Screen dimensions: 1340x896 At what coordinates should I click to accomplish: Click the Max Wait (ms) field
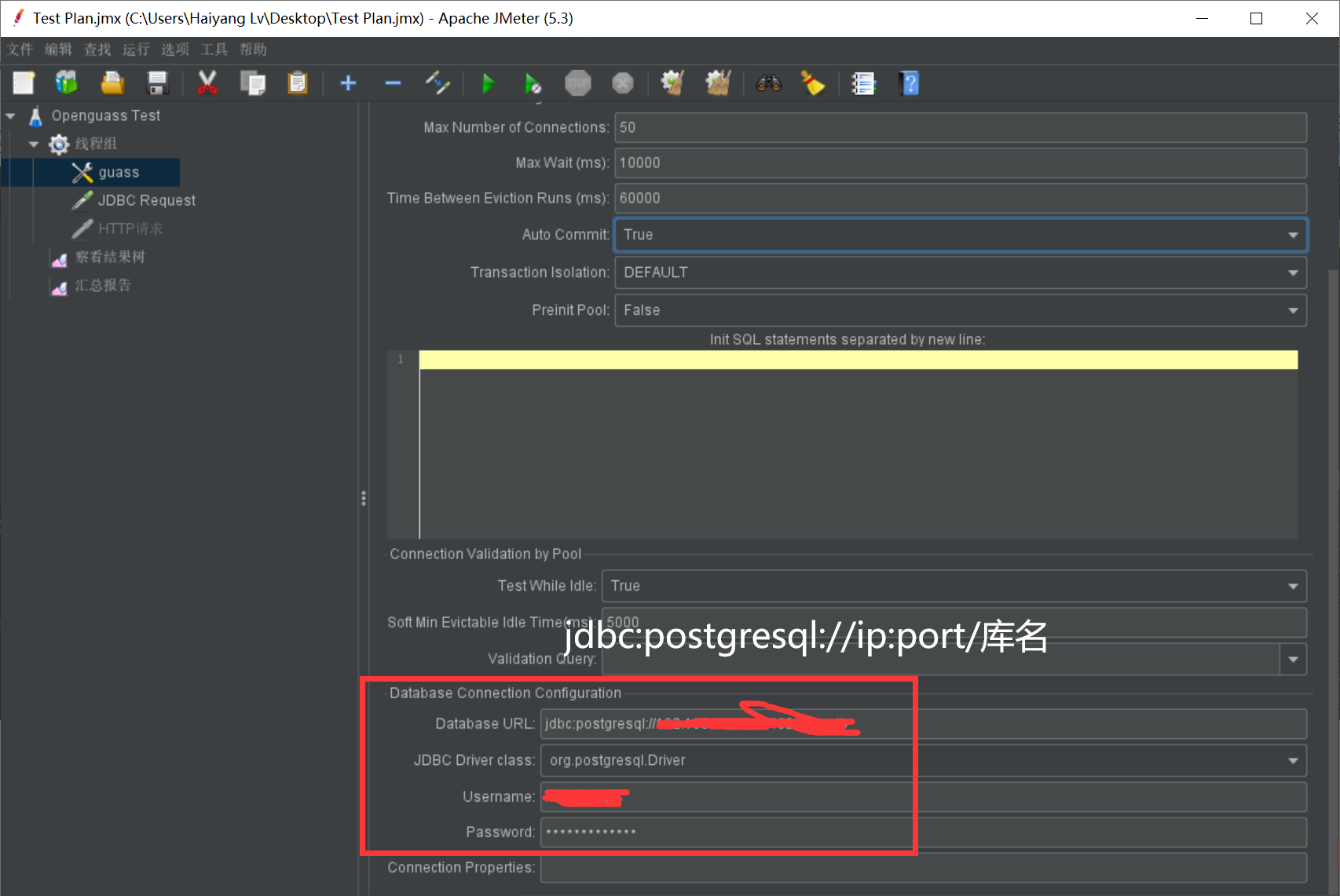tap(961, 163)
